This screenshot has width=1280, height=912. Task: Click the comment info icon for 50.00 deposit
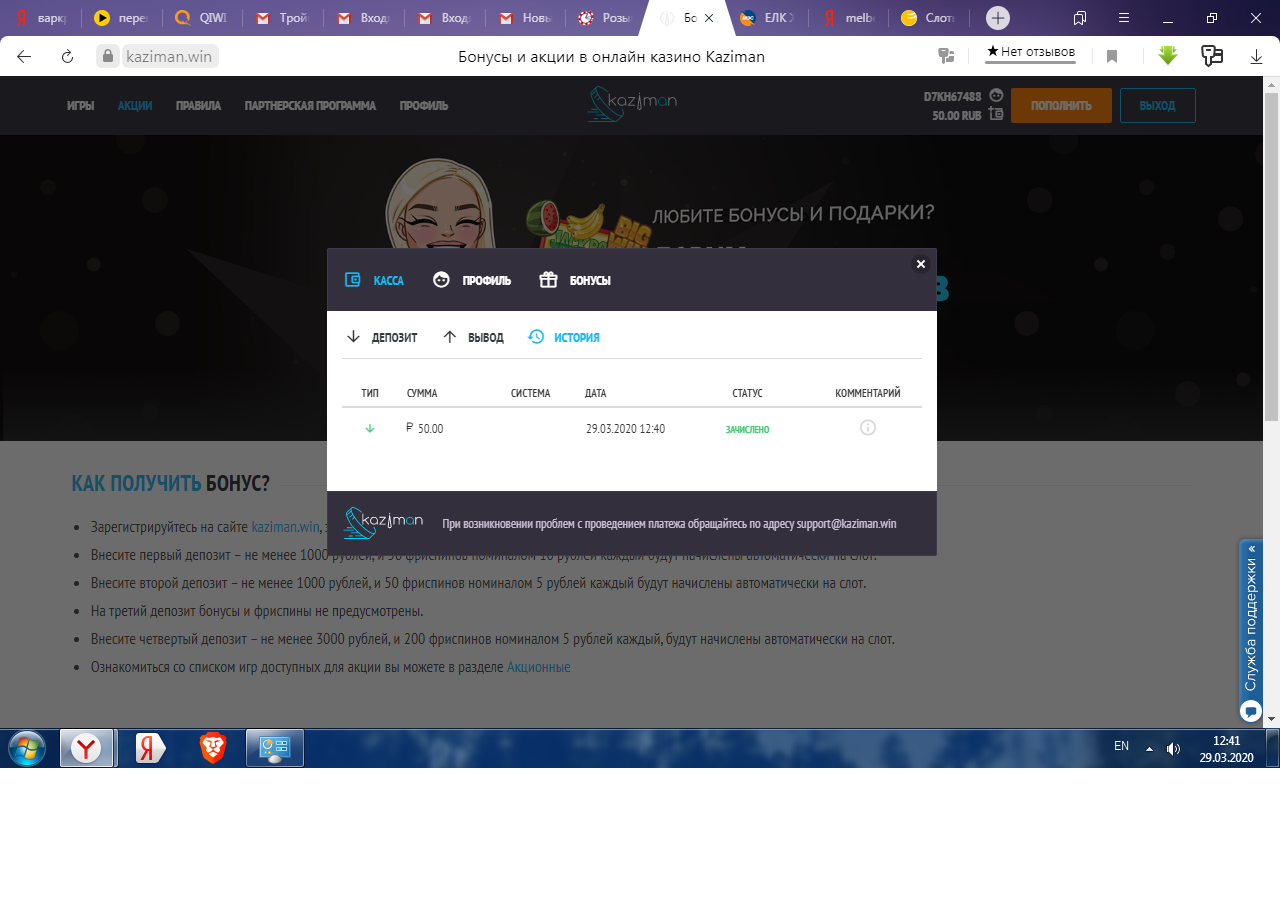coord(868,428)
